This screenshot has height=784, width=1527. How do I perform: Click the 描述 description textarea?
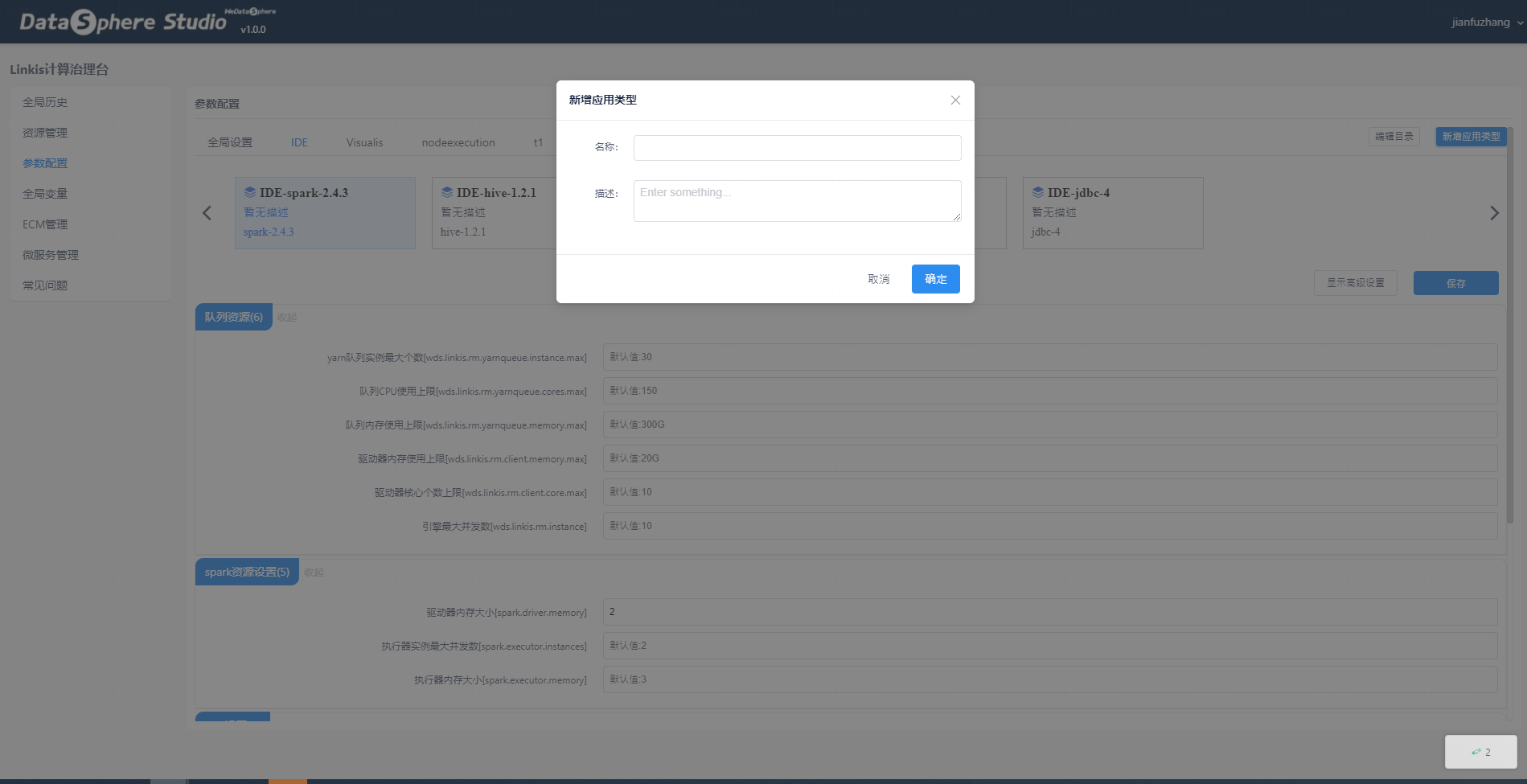pos(797,200)
